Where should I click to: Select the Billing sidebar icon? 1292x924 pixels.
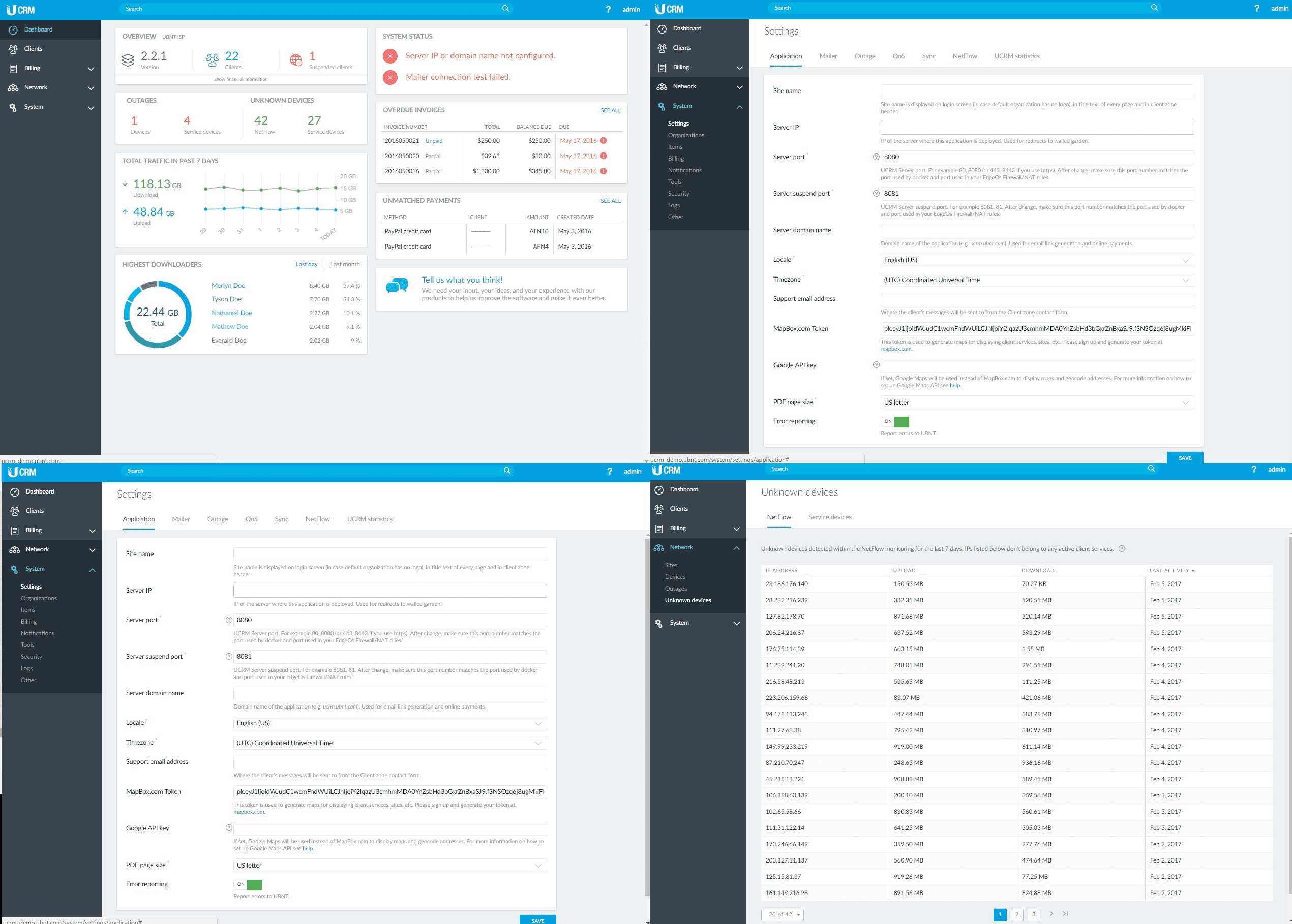coord(14,68)
